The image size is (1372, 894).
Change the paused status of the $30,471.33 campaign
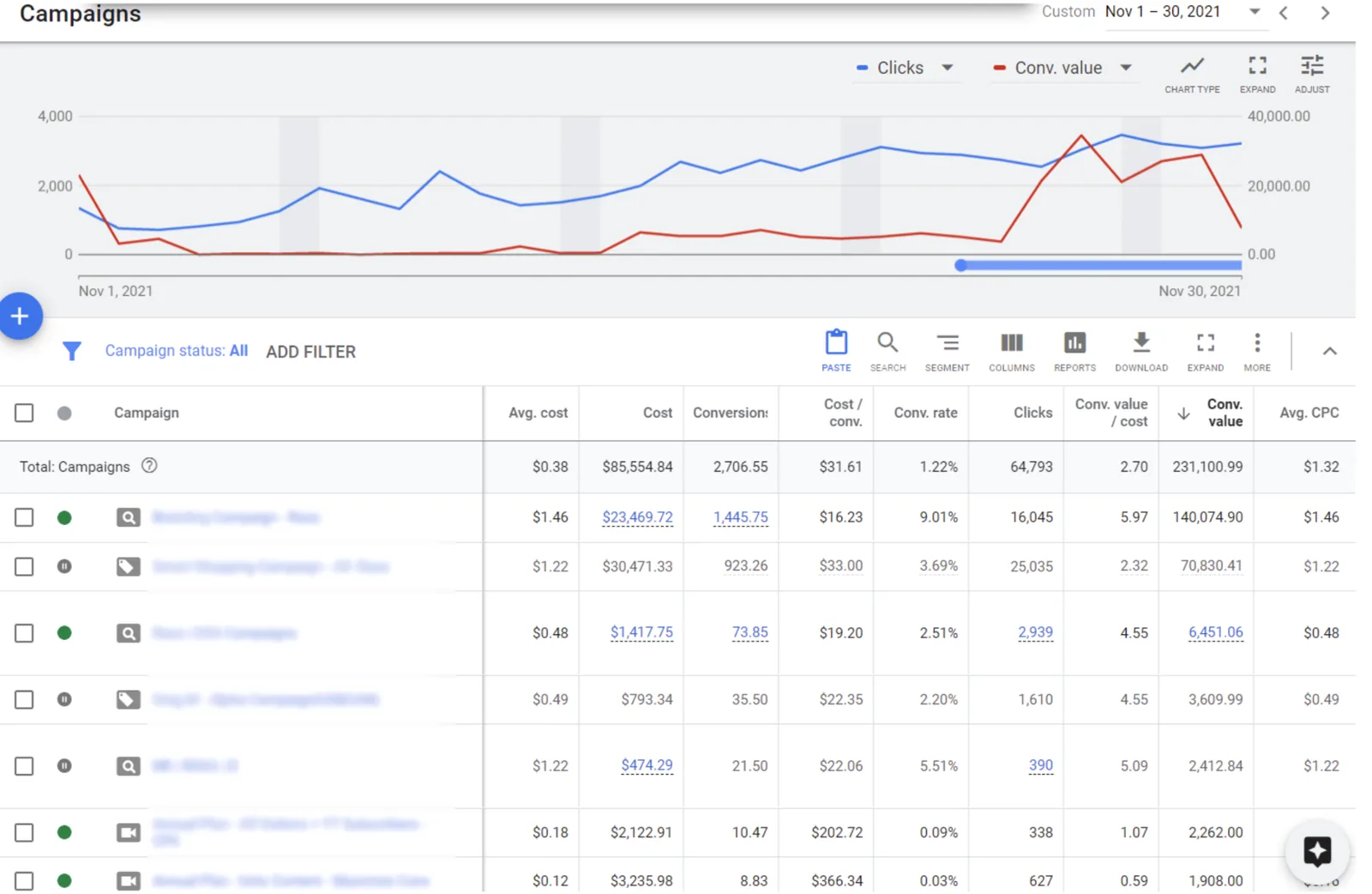coord(64,566)
